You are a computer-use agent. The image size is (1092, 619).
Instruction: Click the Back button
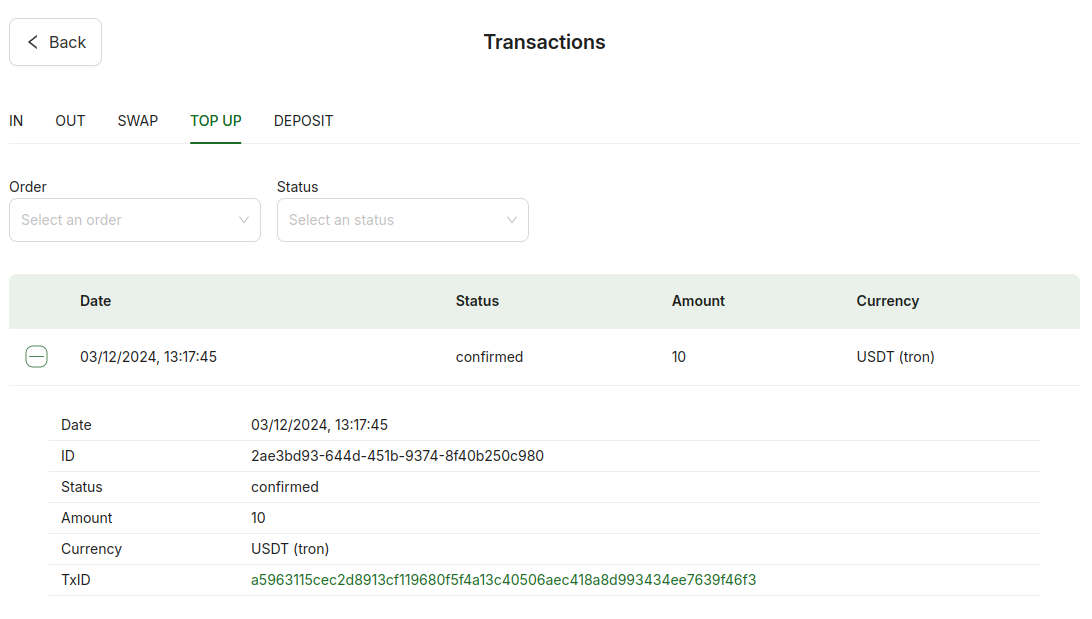pos(55,42)
